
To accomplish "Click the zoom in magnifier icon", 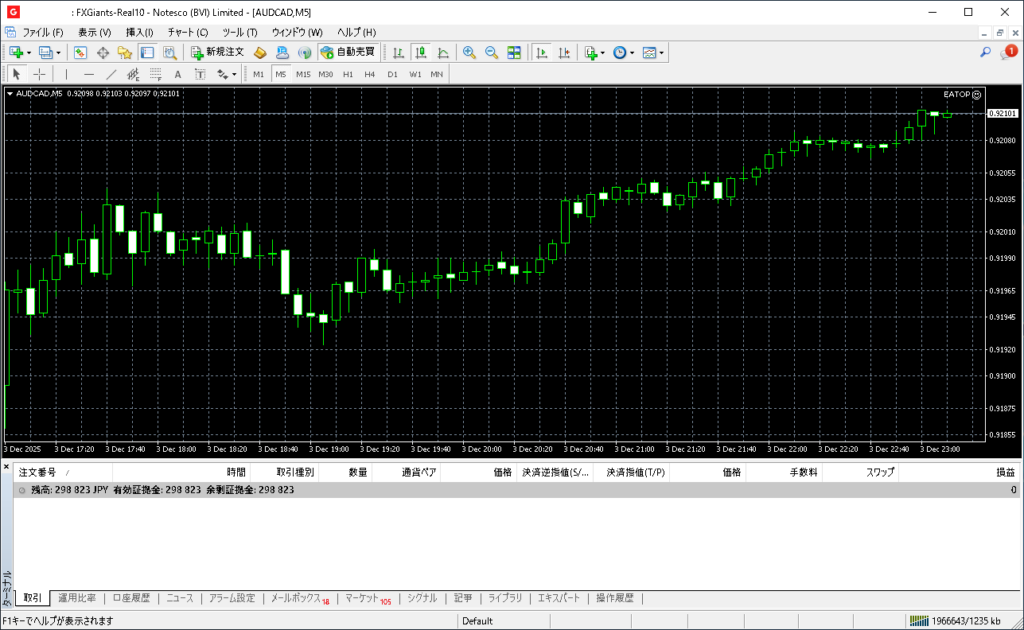I will 469,52.
